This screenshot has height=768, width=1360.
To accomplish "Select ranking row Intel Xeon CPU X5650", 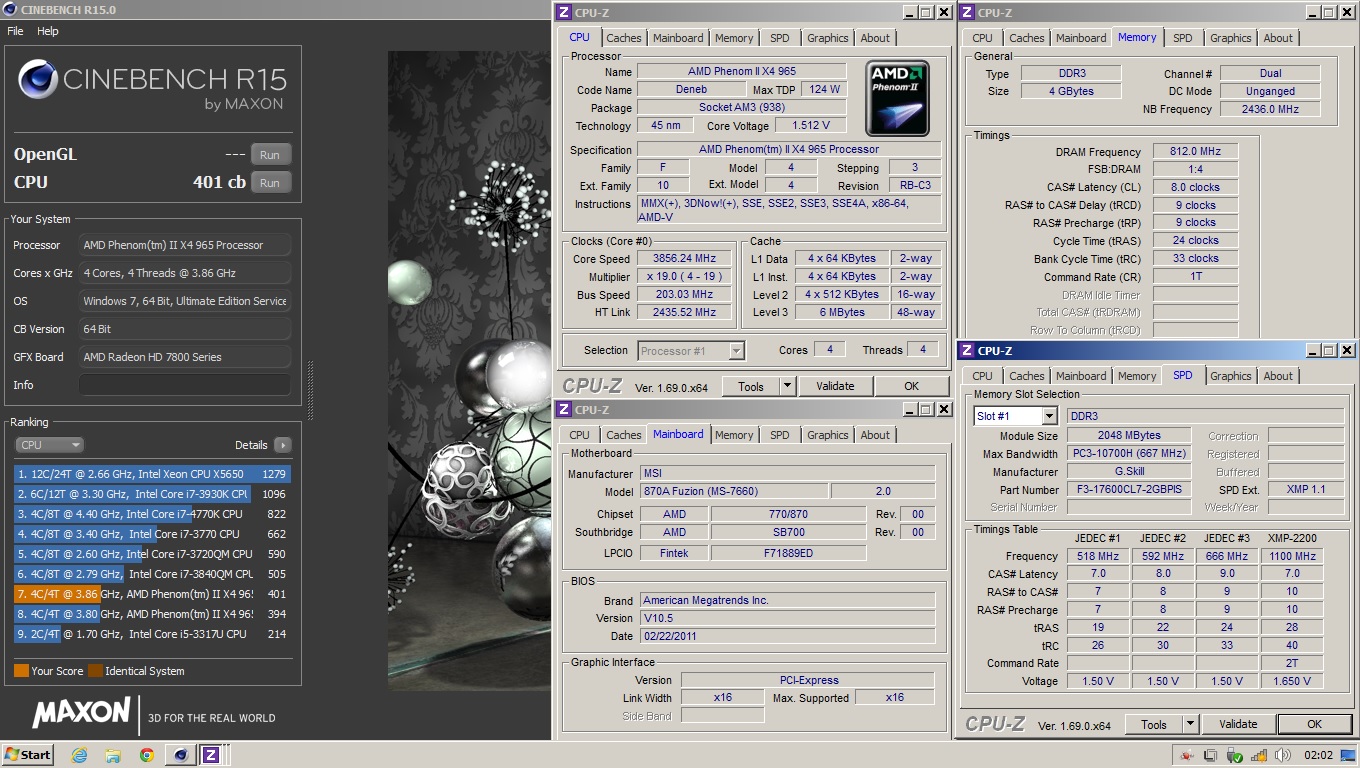I will pos(152,474).
